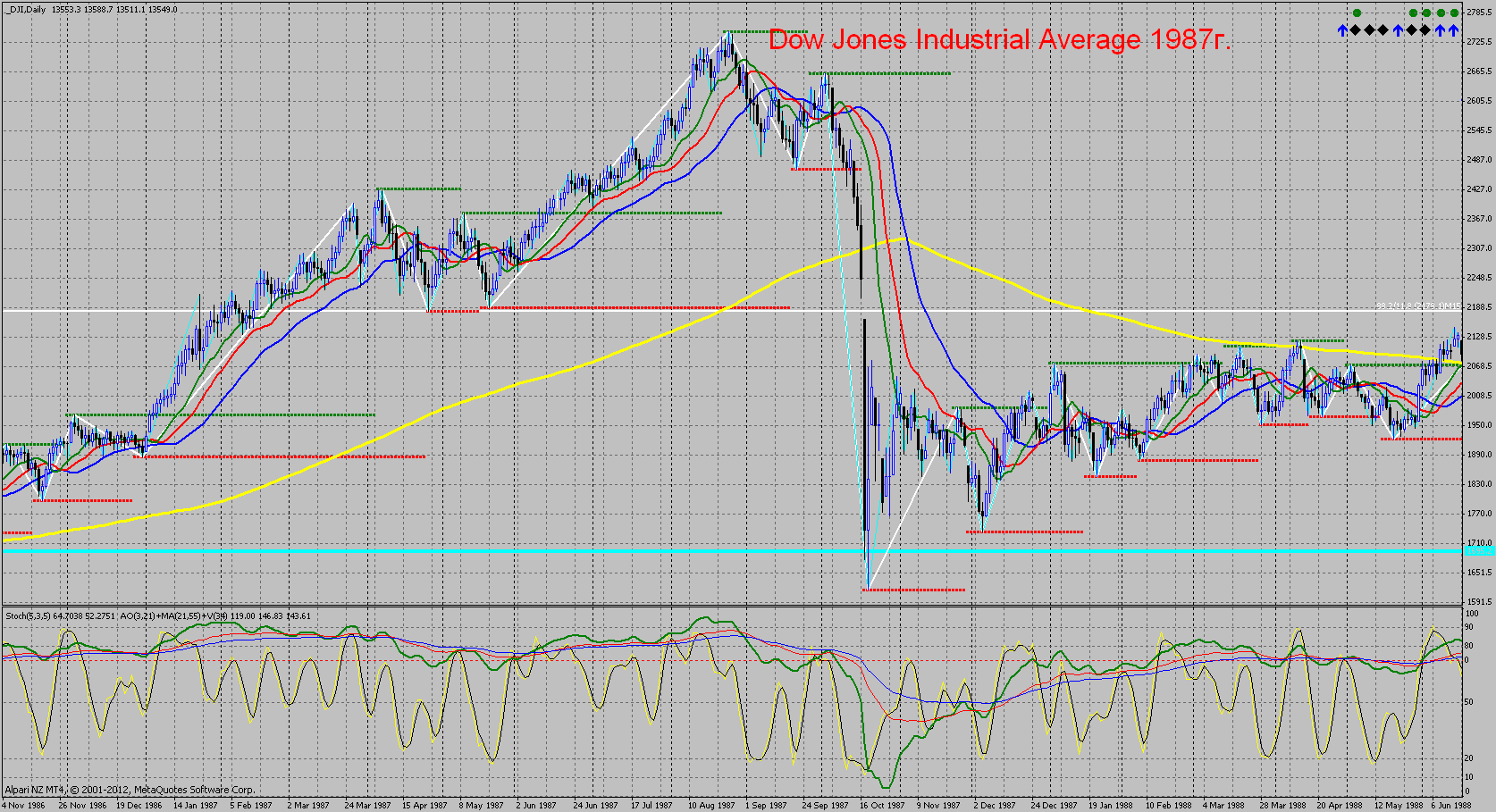This screenshot has width=1496, height=812.
Task: Click the '10 Aug 1987' date label
Action: 711,806
